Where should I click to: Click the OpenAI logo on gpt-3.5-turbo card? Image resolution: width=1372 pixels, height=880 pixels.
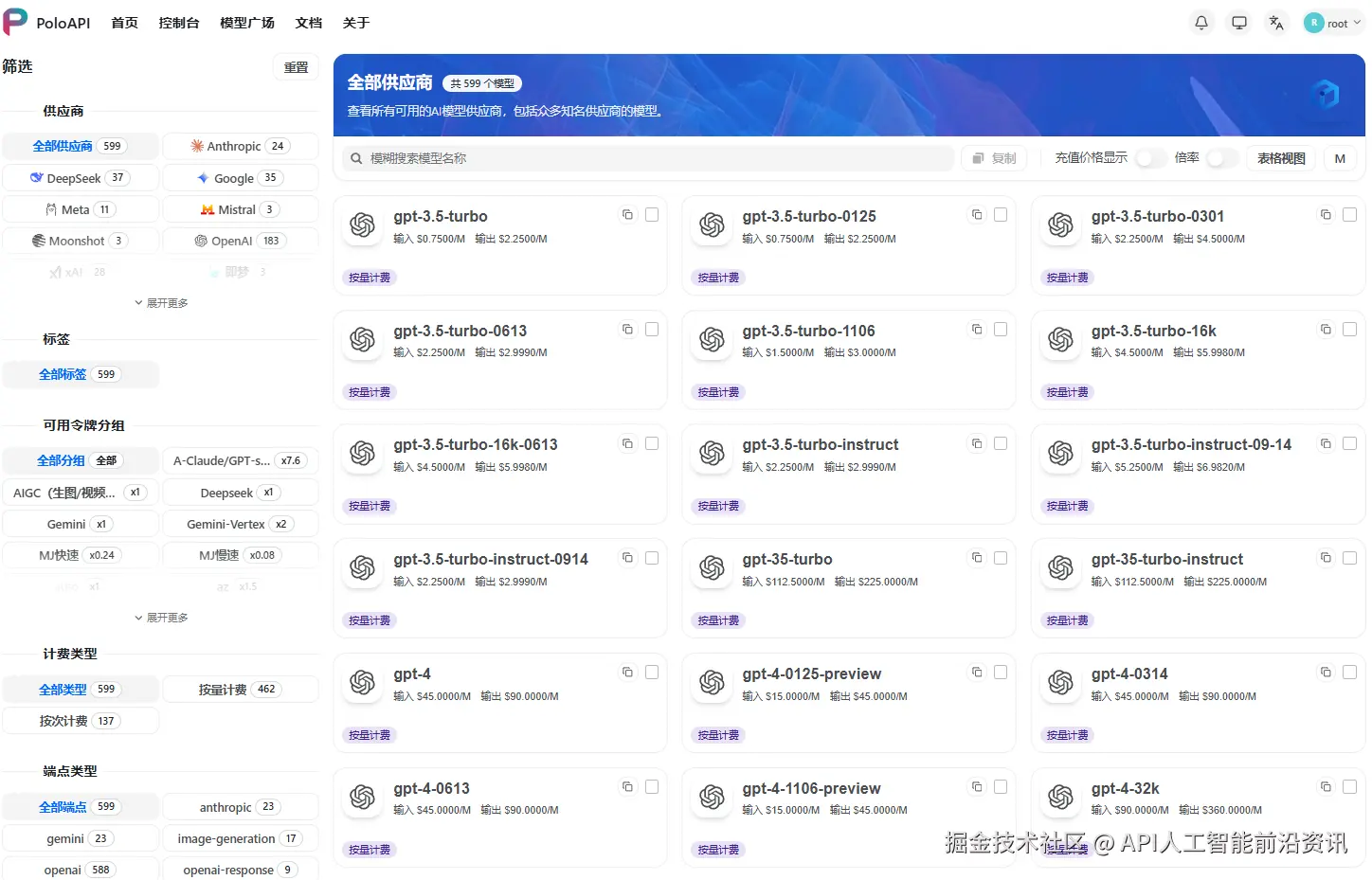[363, 225]
